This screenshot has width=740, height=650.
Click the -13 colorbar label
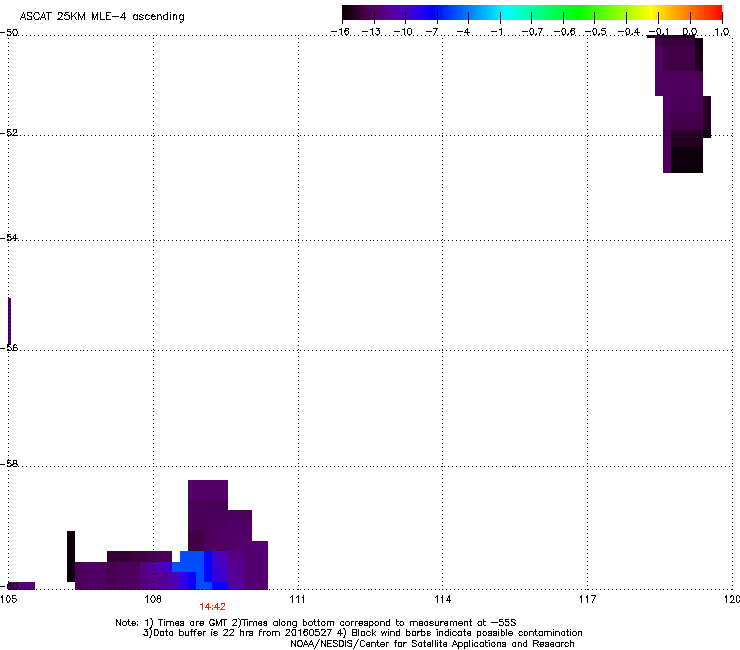click(x=371, y=32)
